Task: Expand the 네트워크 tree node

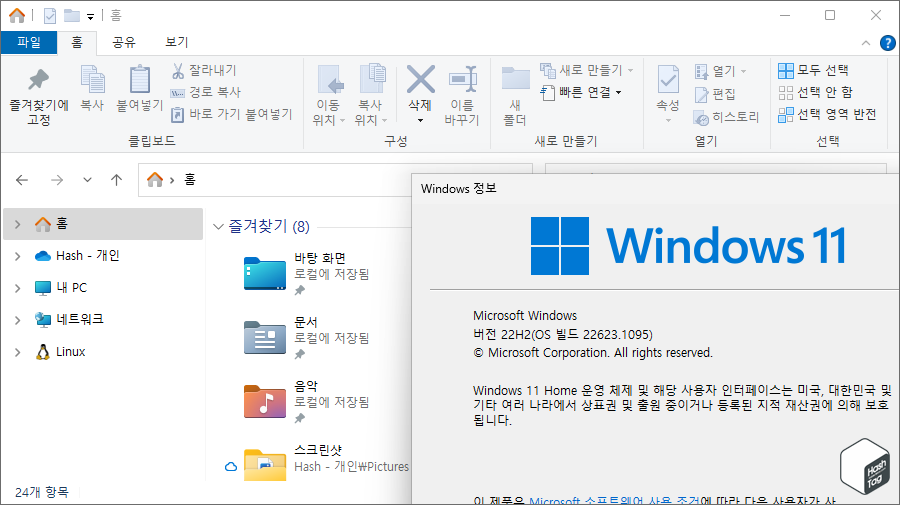Action: 18,320
